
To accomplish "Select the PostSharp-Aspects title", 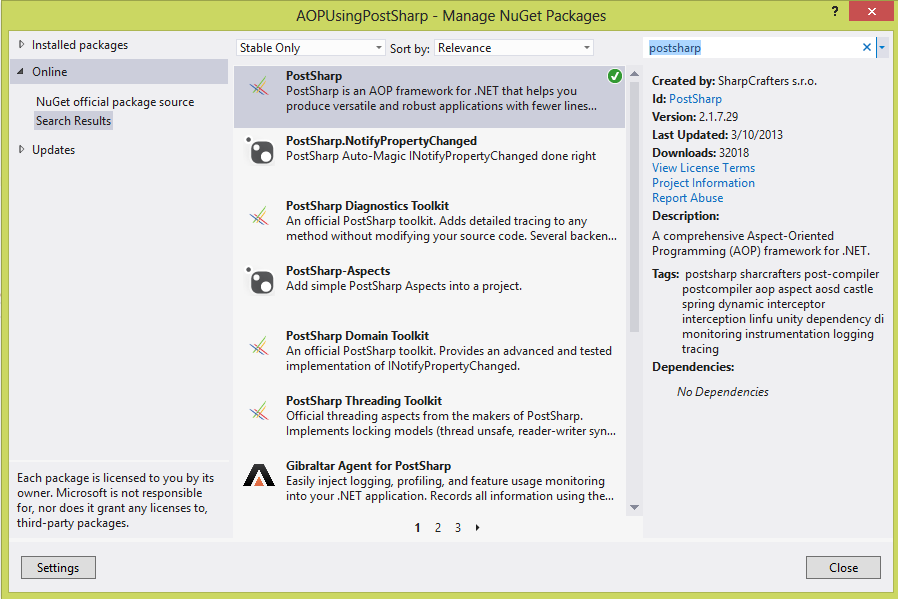I will (338, 271).
